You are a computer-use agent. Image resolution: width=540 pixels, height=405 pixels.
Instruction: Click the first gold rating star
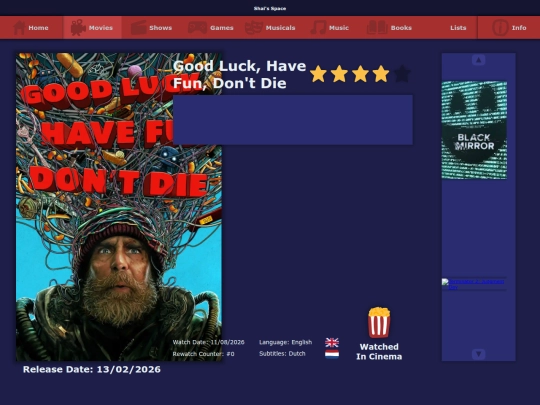pyautogui.click(x=318, y=74)
